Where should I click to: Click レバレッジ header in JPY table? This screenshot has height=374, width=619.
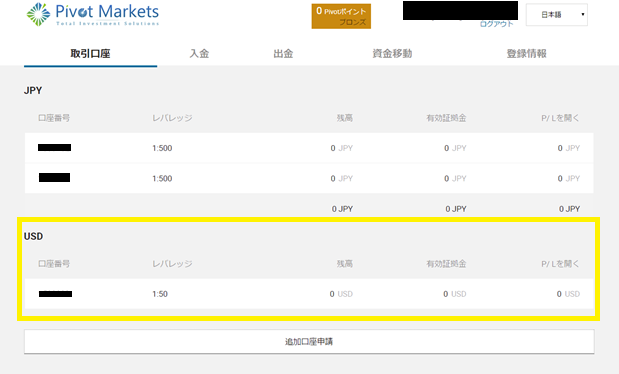(x=173, y=118)
